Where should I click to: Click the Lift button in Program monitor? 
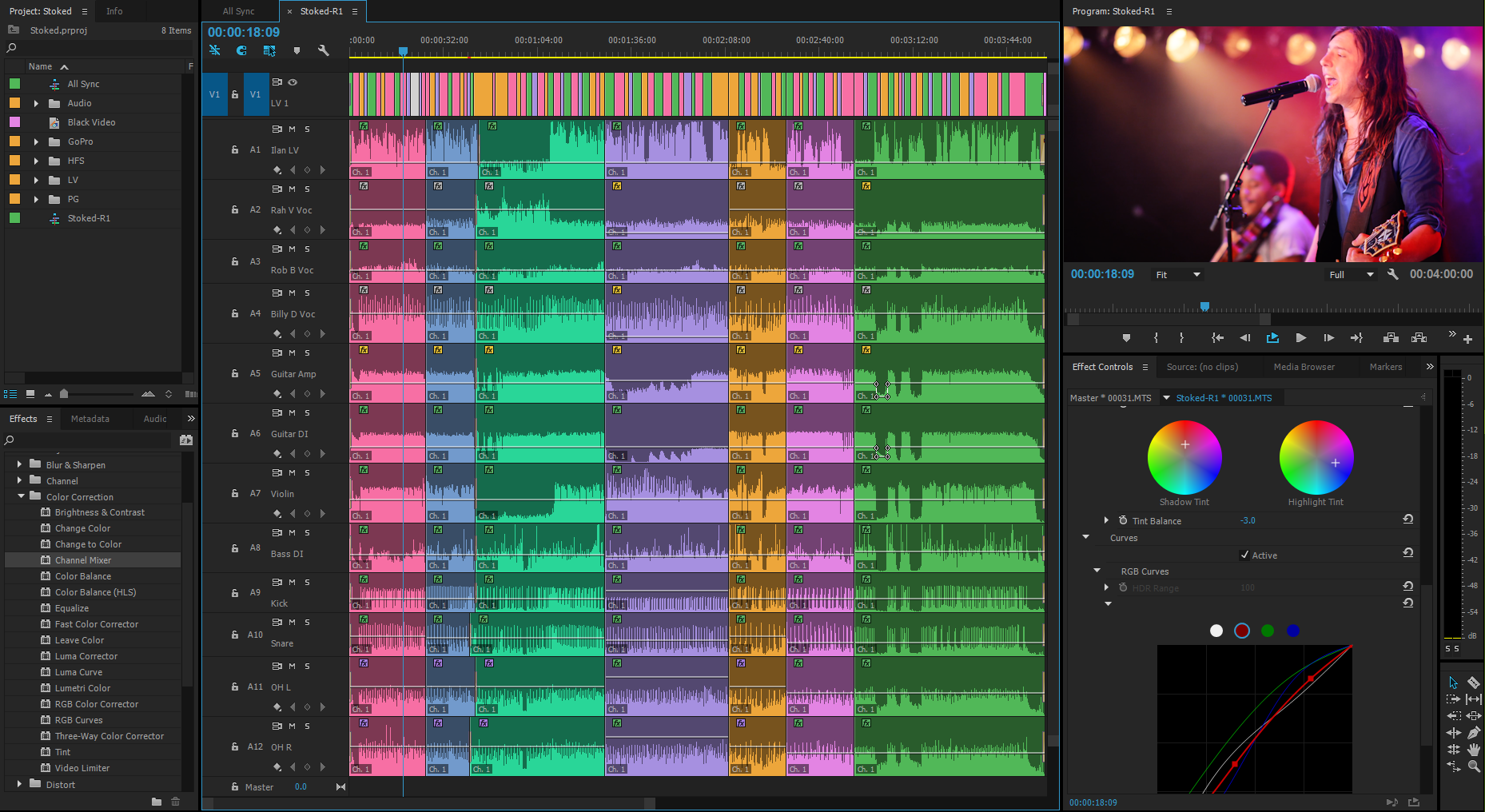coord(1391,338)
